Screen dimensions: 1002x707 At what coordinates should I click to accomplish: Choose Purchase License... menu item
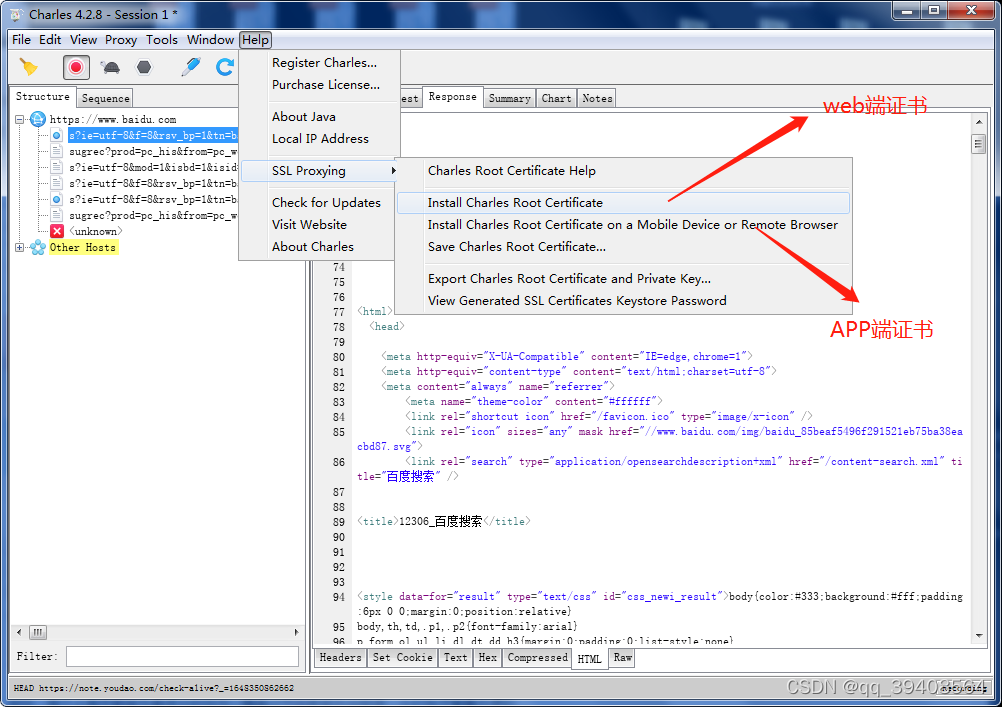325,84
